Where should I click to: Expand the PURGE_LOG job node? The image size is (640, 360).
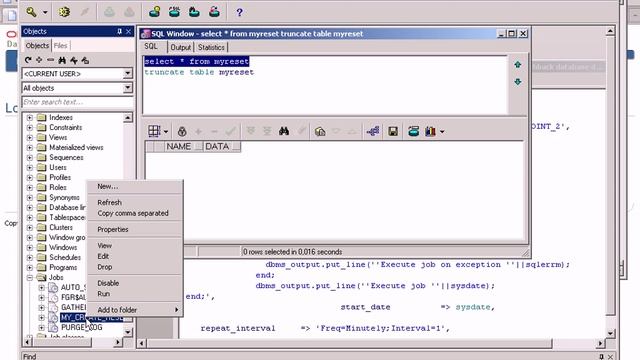41,327
